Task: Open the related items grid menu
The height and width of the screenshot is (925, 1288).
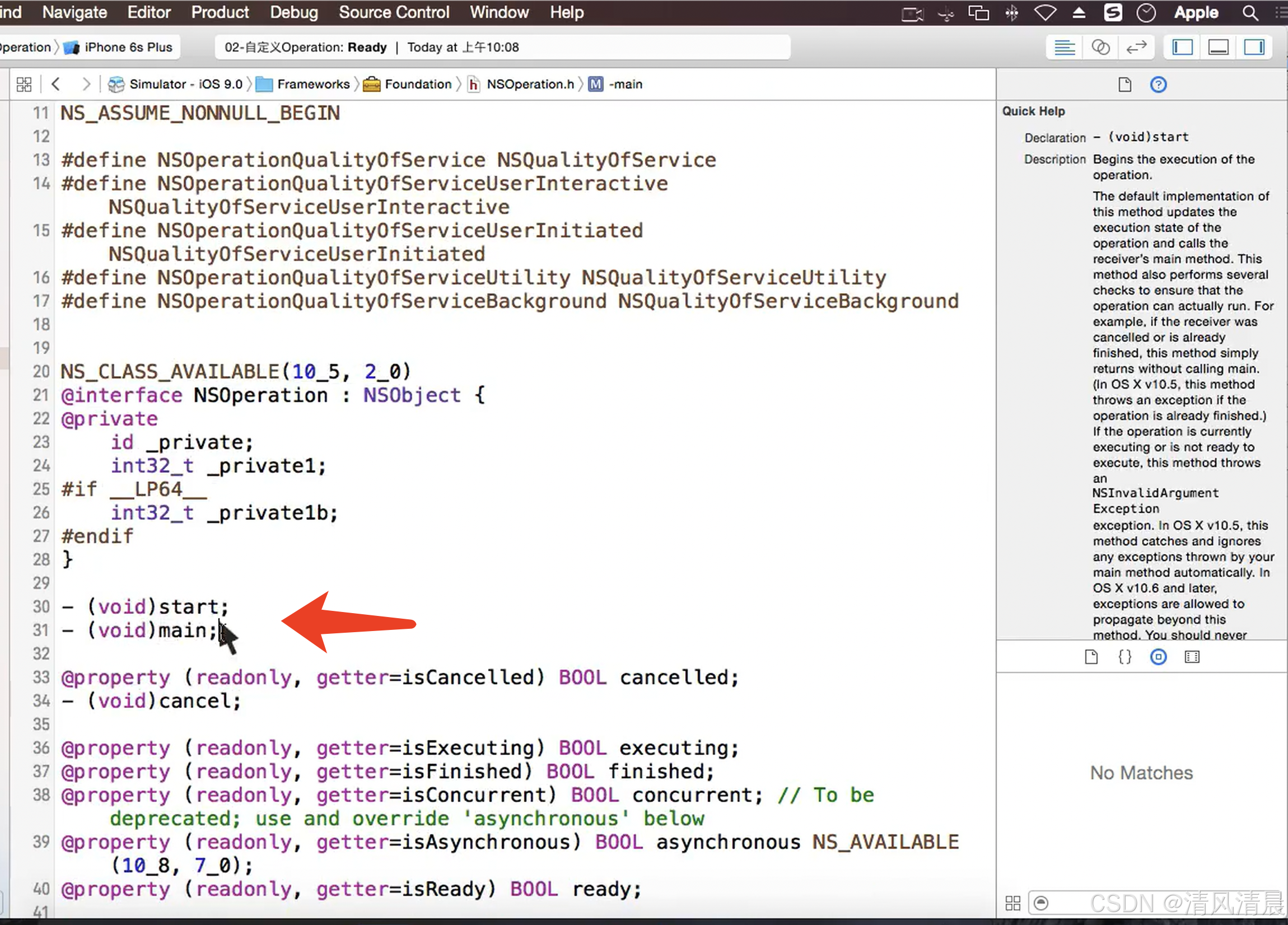Action: point(24,84)
